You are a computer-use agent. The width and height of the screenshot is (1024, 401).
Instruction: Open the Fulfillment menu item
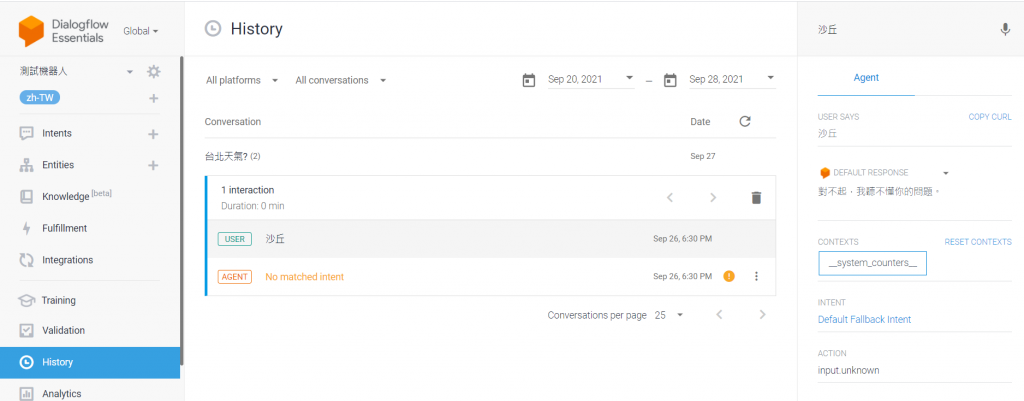pyautogui.click(x=65, y=228)
